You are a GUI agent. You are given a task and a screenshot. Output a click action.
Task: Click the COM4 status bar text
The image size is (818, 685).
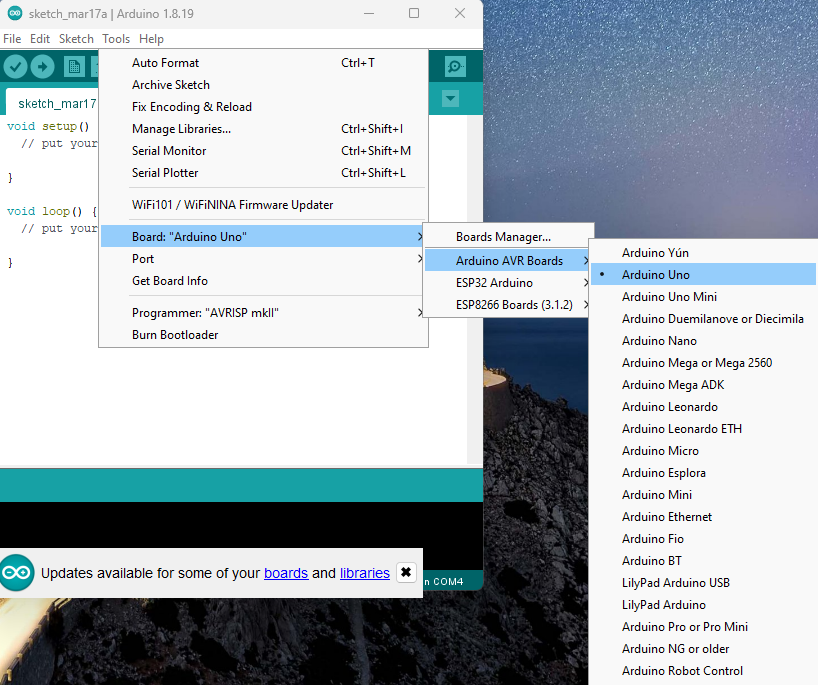(448, 582)
